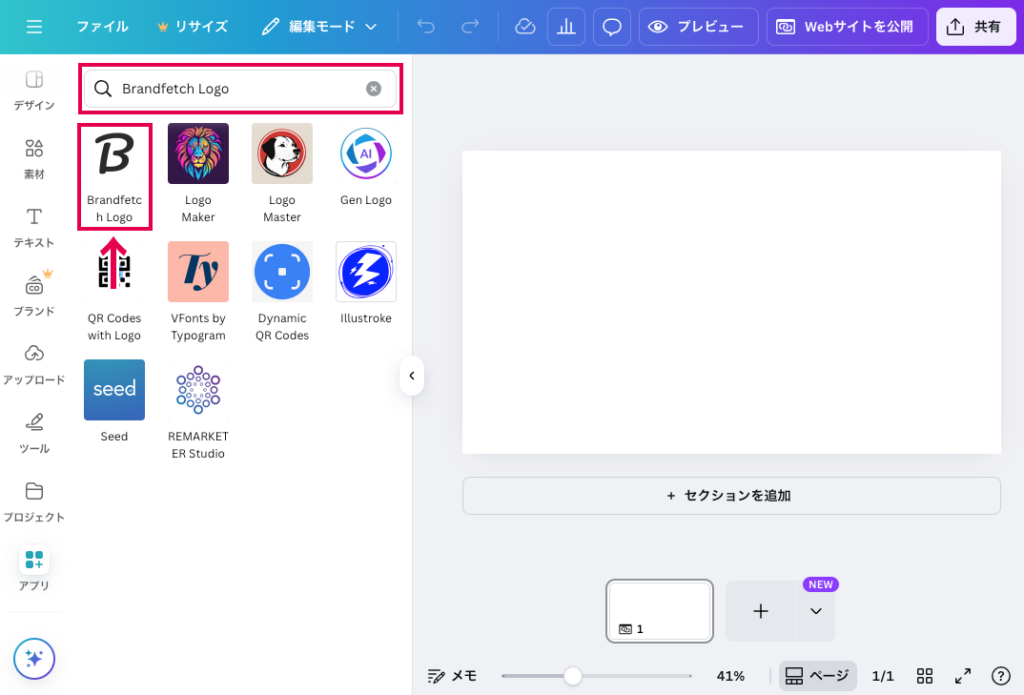Open the 素材 sidebar tab
This screenshot has height=695, width=1024.
[34, 159]
